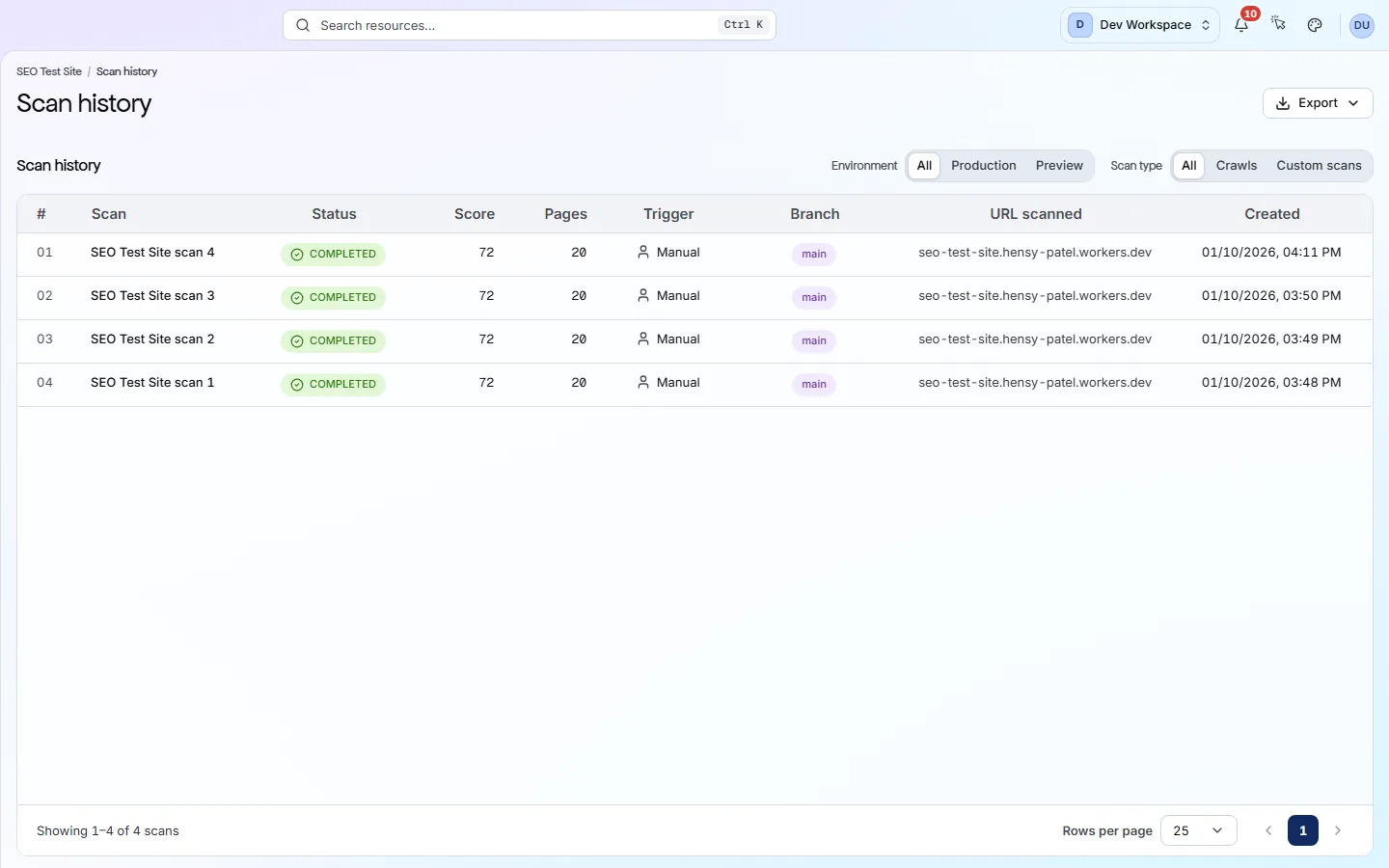Screen dimensions: 1389x868
Task: Click the COMPLETED status badge for scan 4
Action: [x=333, y=255]
